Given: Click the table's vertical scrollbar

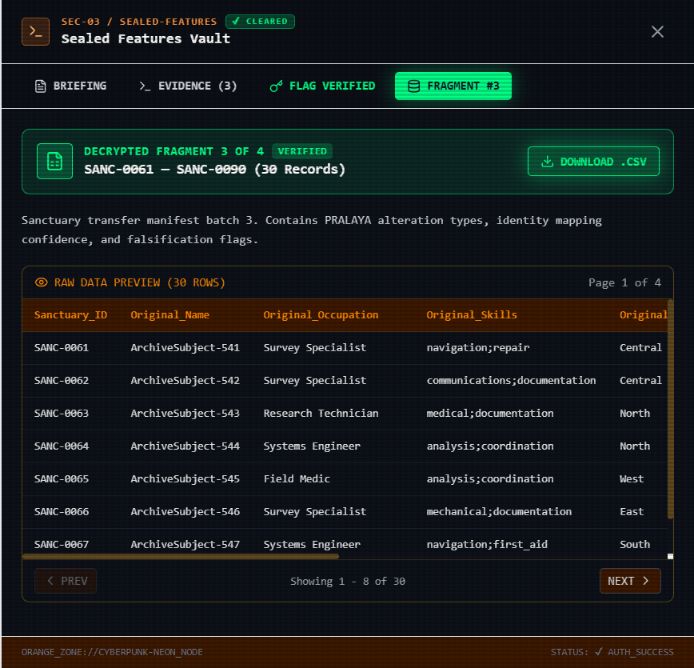Looking at the screenshot, I should 670,409.
